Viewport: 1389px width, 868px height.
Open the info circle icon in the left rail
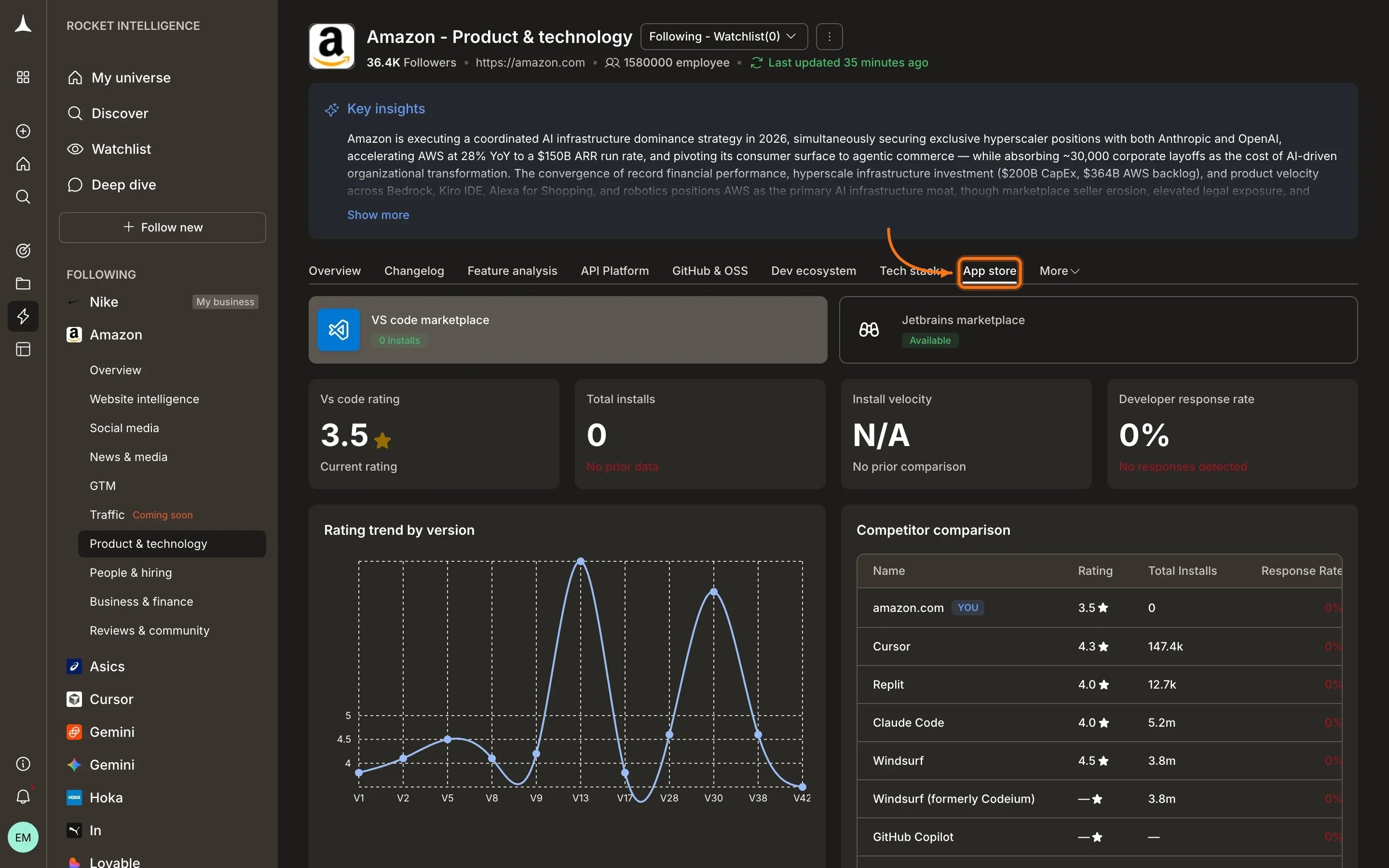(23, 763)
